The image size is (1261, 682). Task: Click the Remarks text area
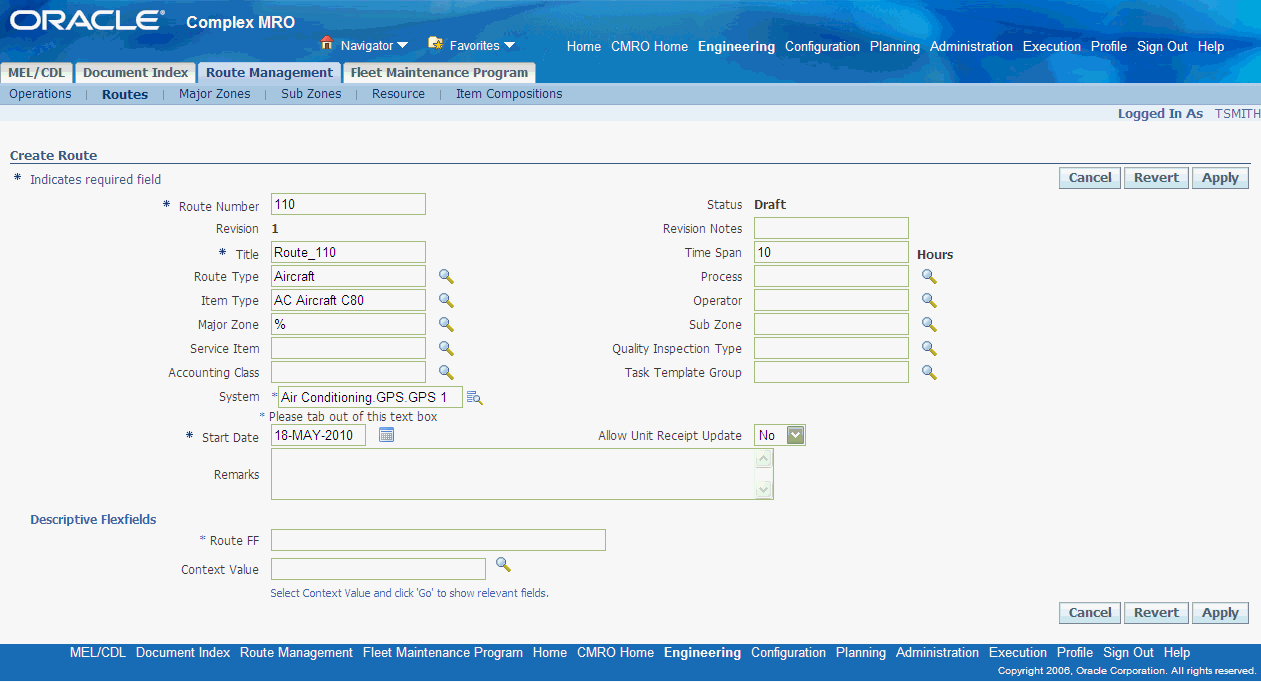(522, 474)
